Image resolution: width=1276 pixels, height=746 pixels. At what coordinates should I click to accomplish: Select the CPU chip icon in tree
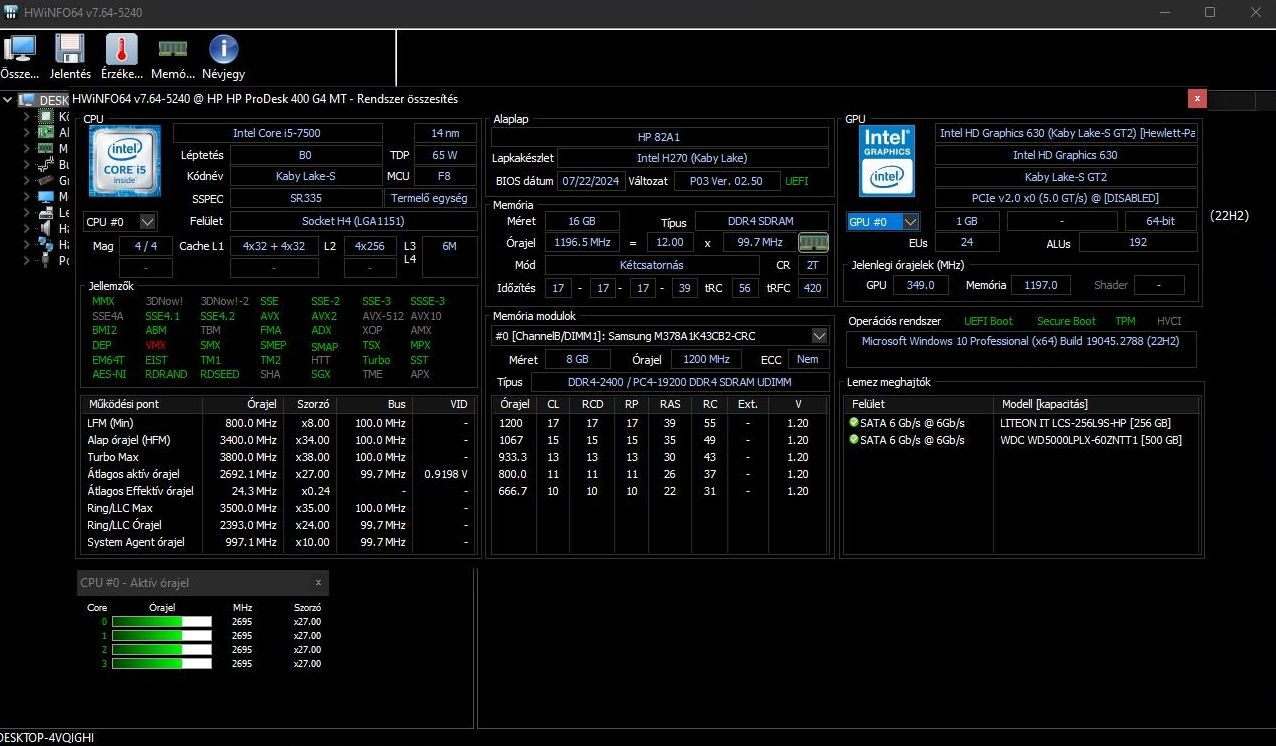point(46,116)
